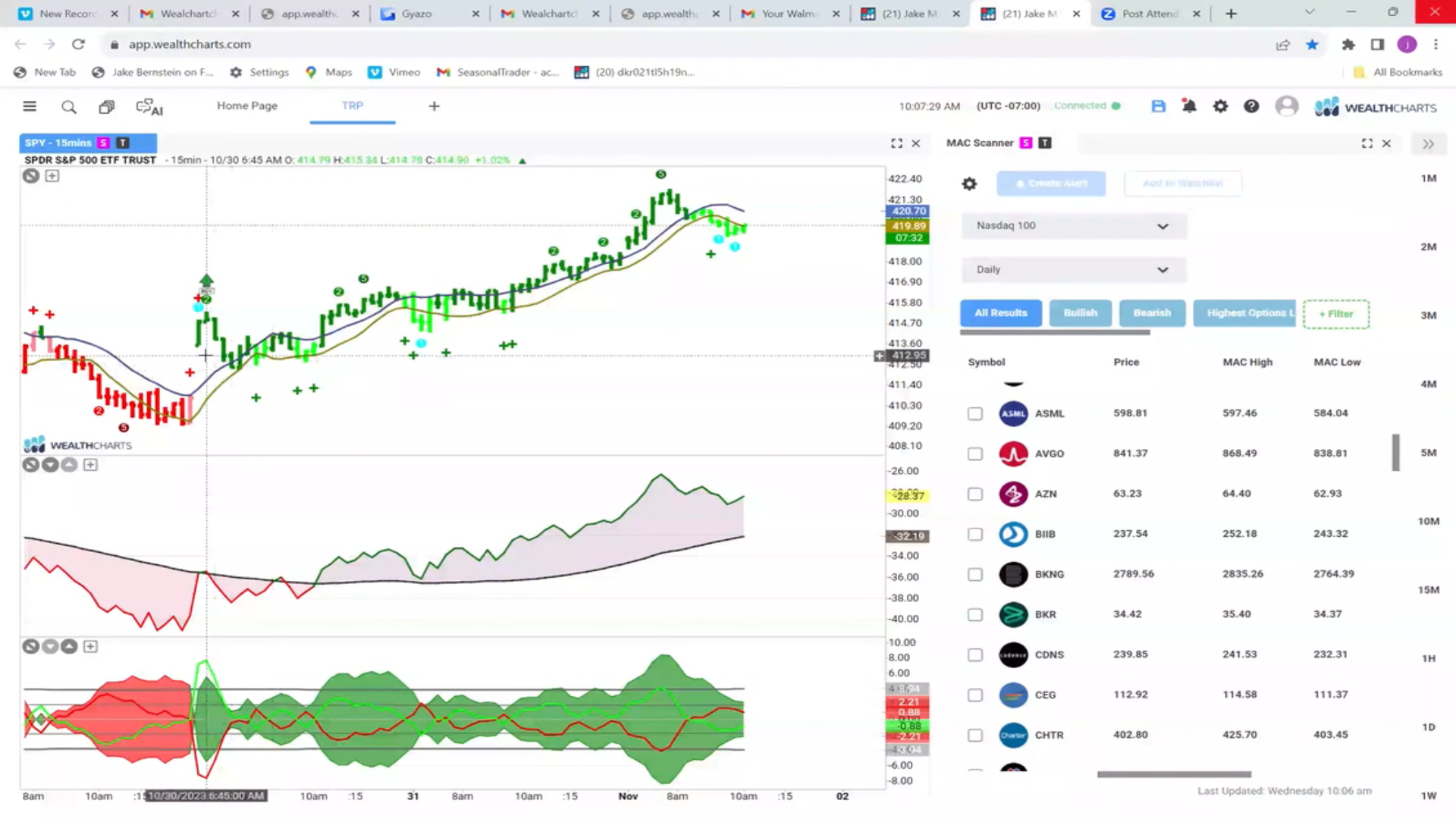
Task: Grab the scanner horizontal scrollbar
Action: (x=1174, y=774)
